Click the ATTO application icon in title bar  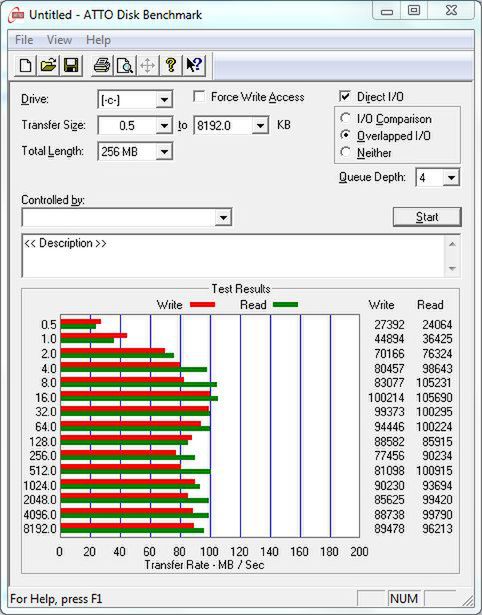16,15
